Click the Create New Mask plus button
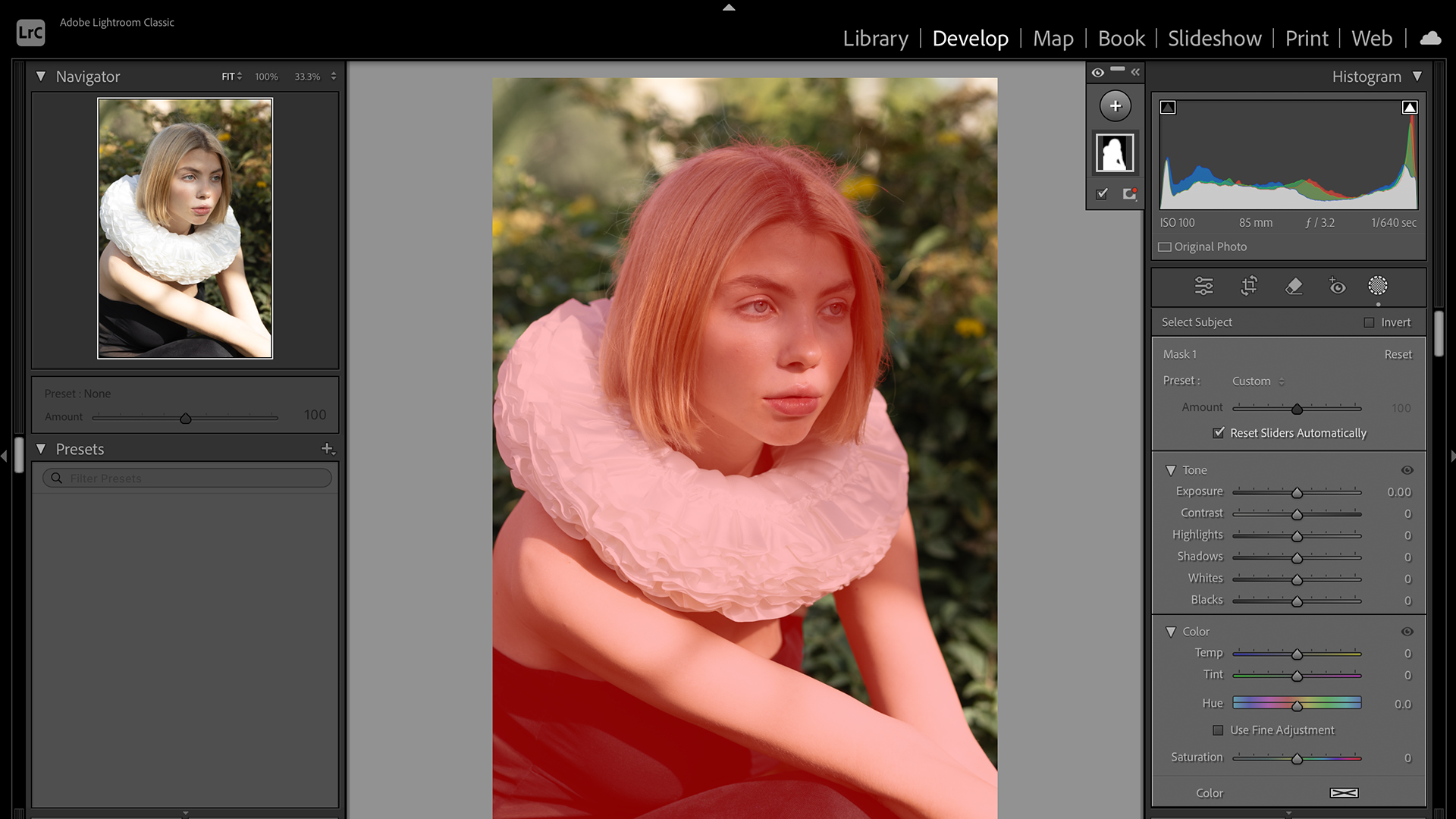This screenshot has height=819, width=1456. tap(1115, 106)
